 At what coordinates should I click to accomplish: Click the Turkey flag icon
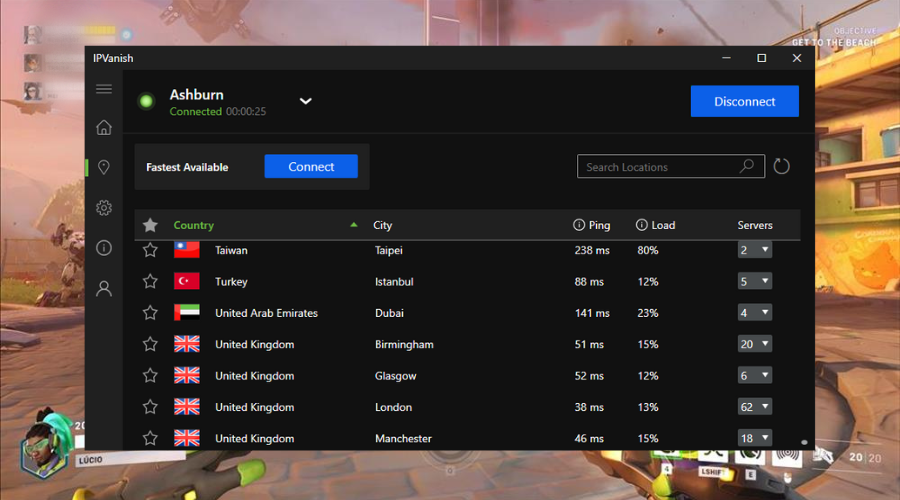pyautogui.click(x=187, y=281)
